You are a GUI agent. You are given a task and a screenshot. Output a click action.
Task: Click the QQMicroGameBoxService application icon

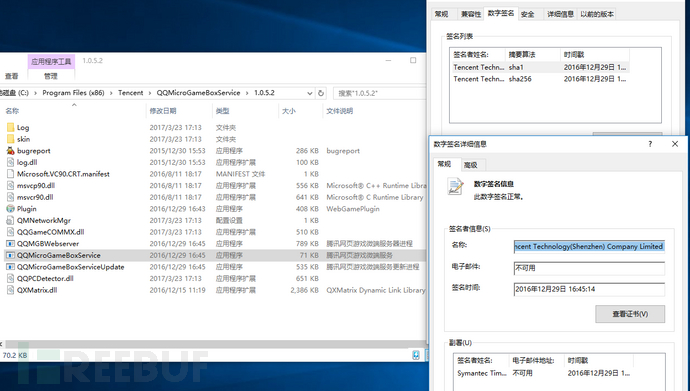click(11, 255)
